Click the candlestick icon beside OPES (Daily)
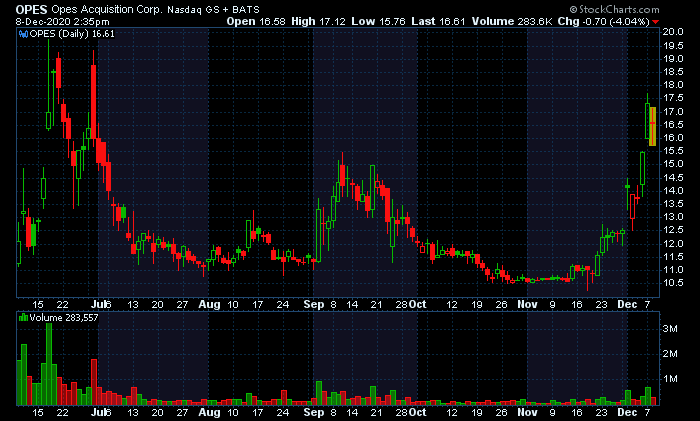Image resolution: width=700 pixels, height=421 pixels. [23, 34]
